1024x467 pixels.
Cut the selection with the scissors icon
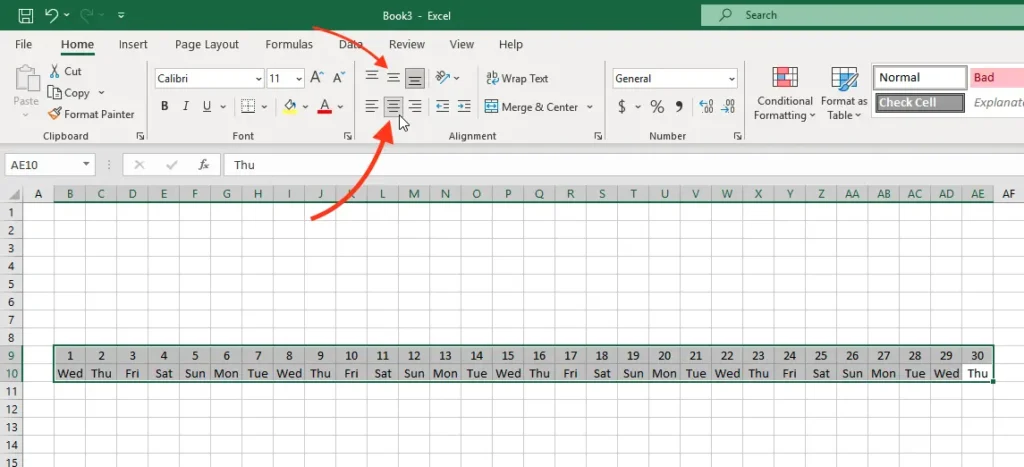(x=65, y=71)
